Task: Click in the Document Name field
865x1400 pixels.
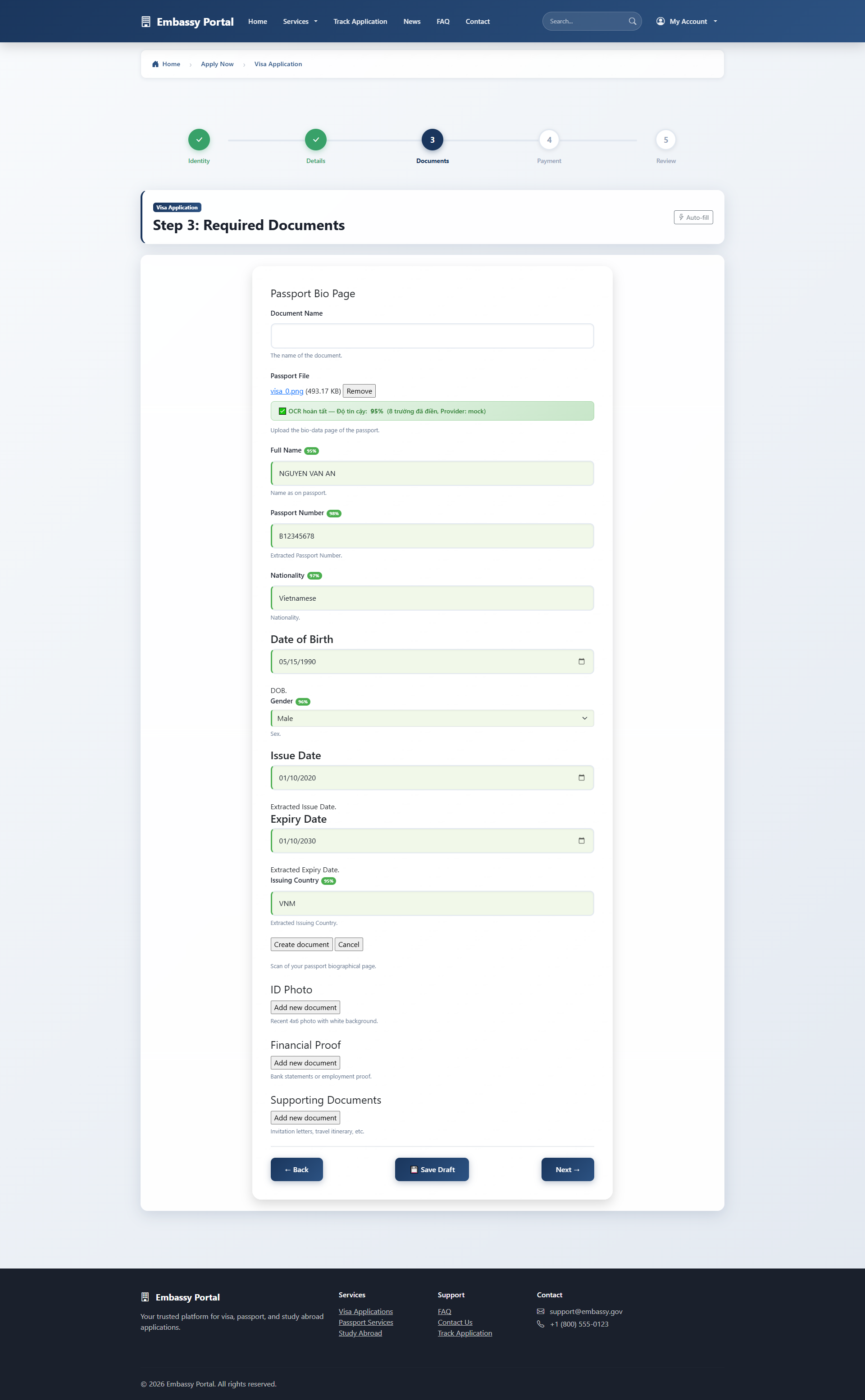Action: click(x=432, y=335)
